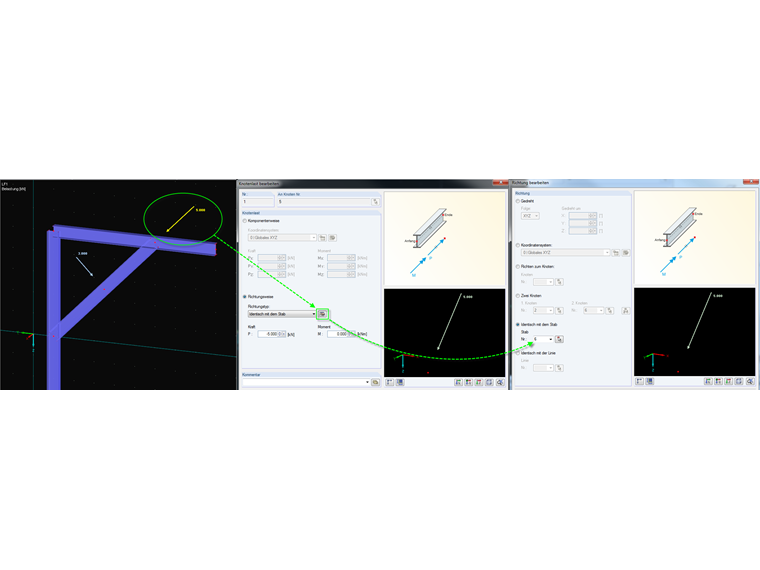Click picker icon for 1. Knoten
This screenshot has height=570, width=760.
[x=559, y=310]
